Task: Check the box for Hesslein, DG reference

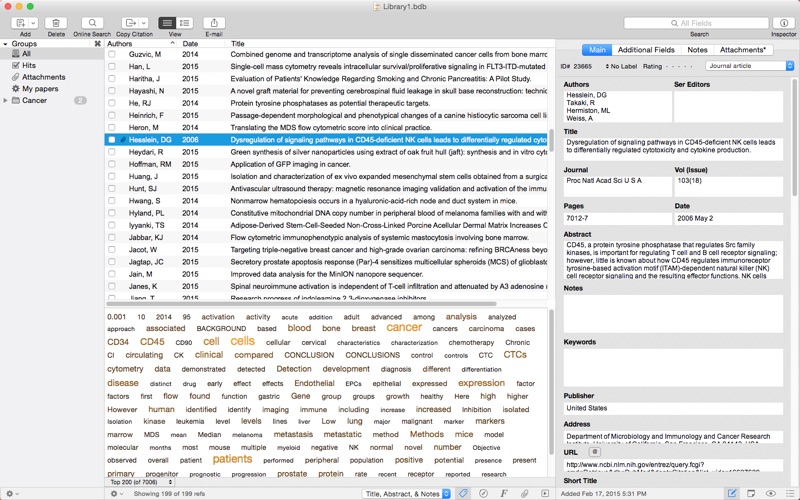Action: [x=112, y=140]
